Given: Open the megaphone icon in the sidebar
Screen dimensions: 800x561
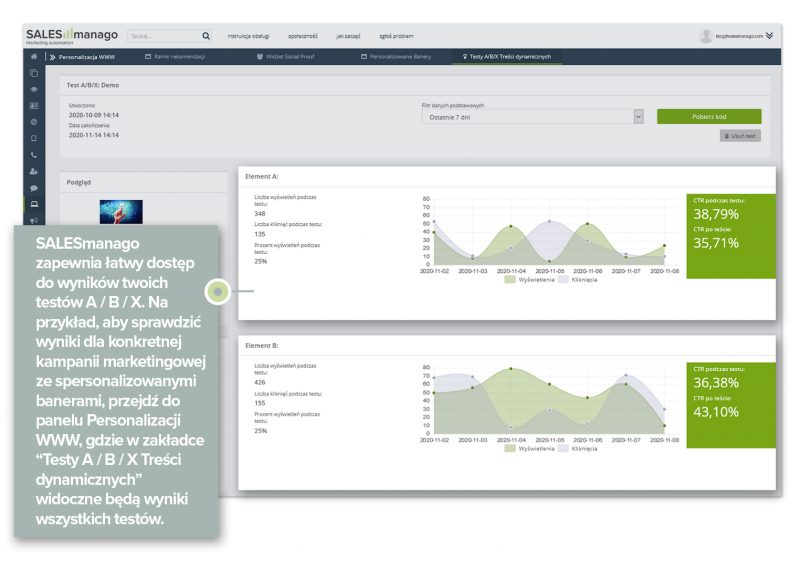Looking at the screenshot, I should (34, 220).
